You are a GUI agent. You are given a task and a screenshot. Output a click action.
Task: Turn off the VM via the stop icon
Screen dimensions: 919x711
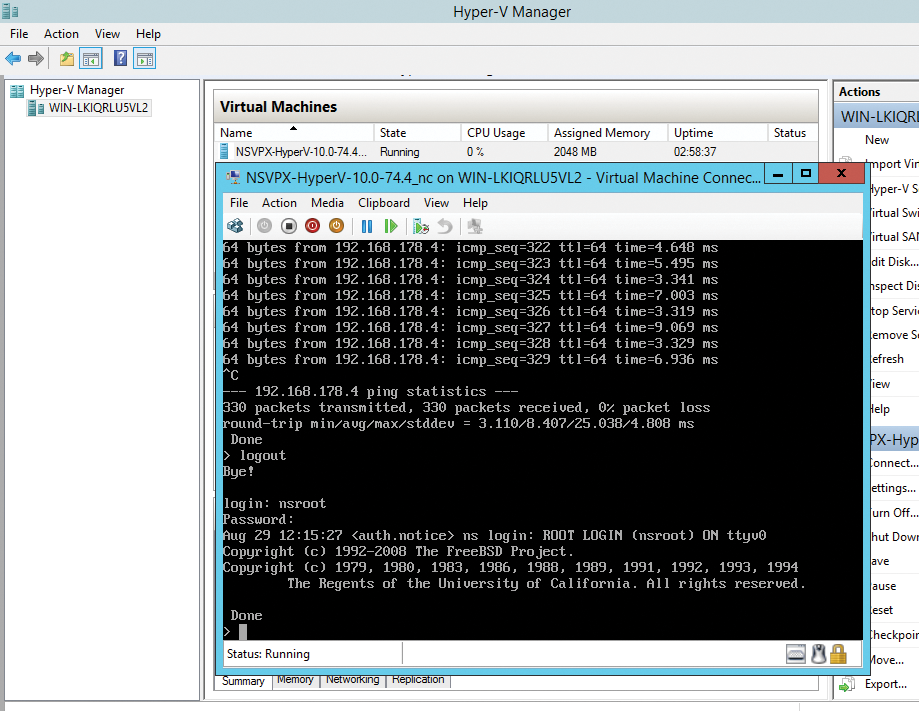(288, 226)
